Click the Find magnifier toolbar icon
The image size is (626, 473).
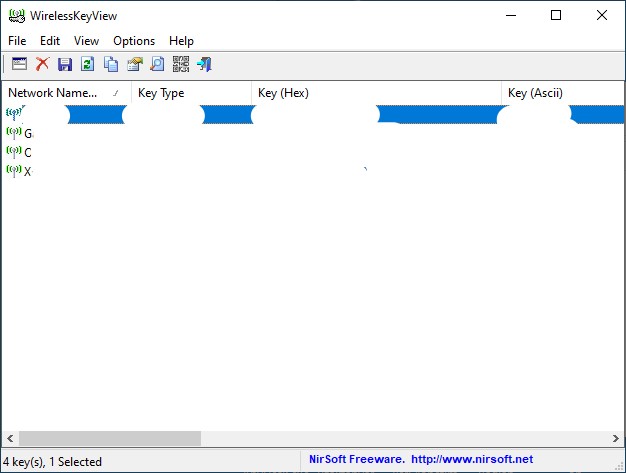(157, 64)
